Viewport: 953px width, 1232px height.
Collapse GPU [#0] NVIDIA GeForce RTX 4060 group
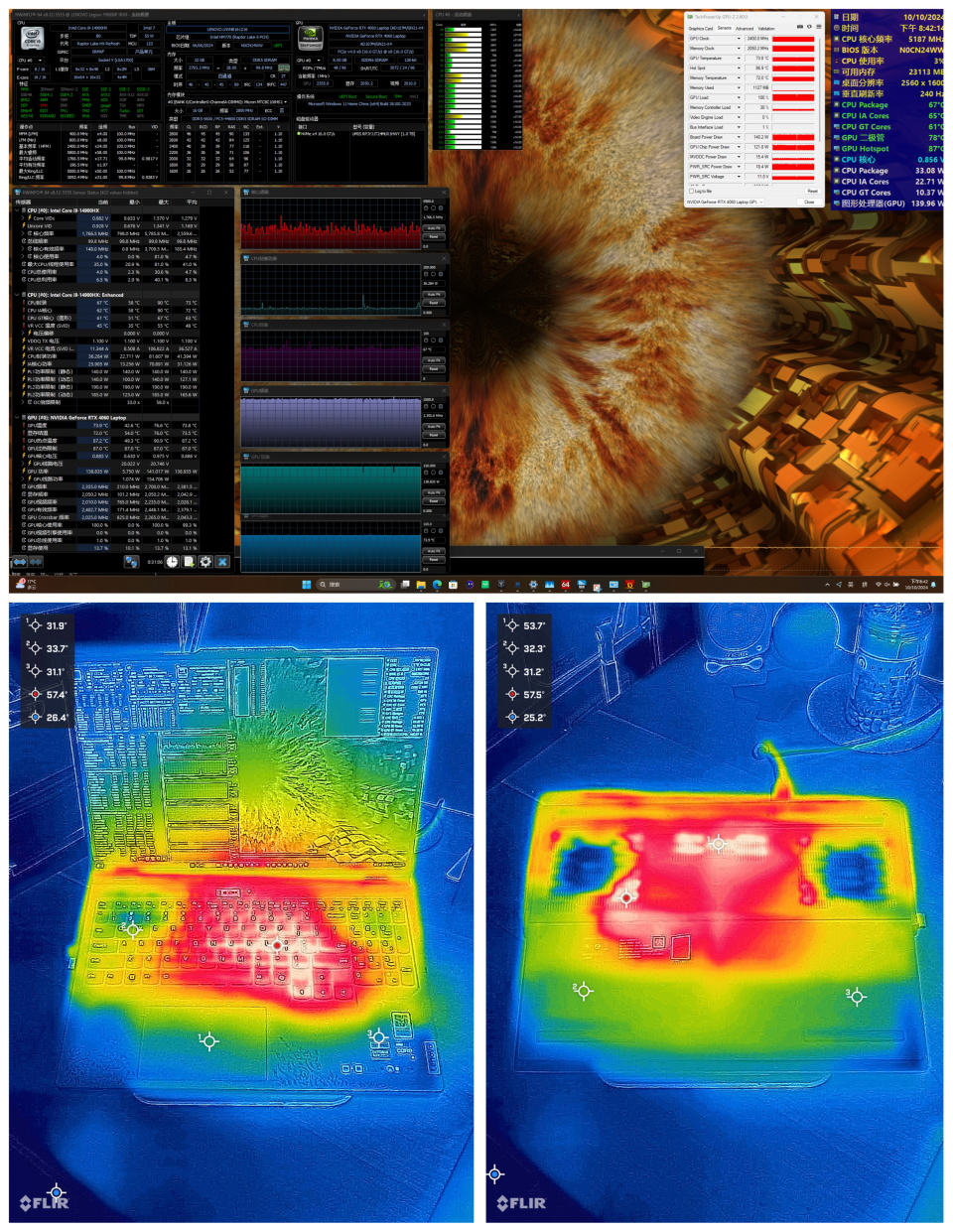point(18,418)
